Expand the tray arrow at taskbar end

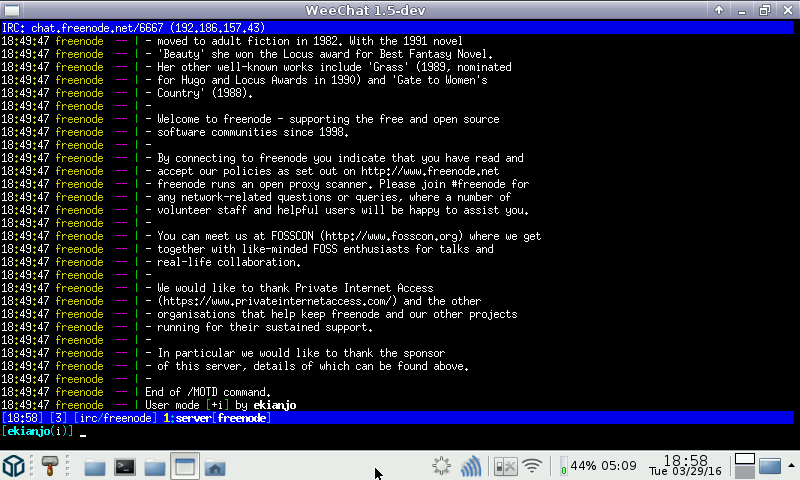[791, 465]
